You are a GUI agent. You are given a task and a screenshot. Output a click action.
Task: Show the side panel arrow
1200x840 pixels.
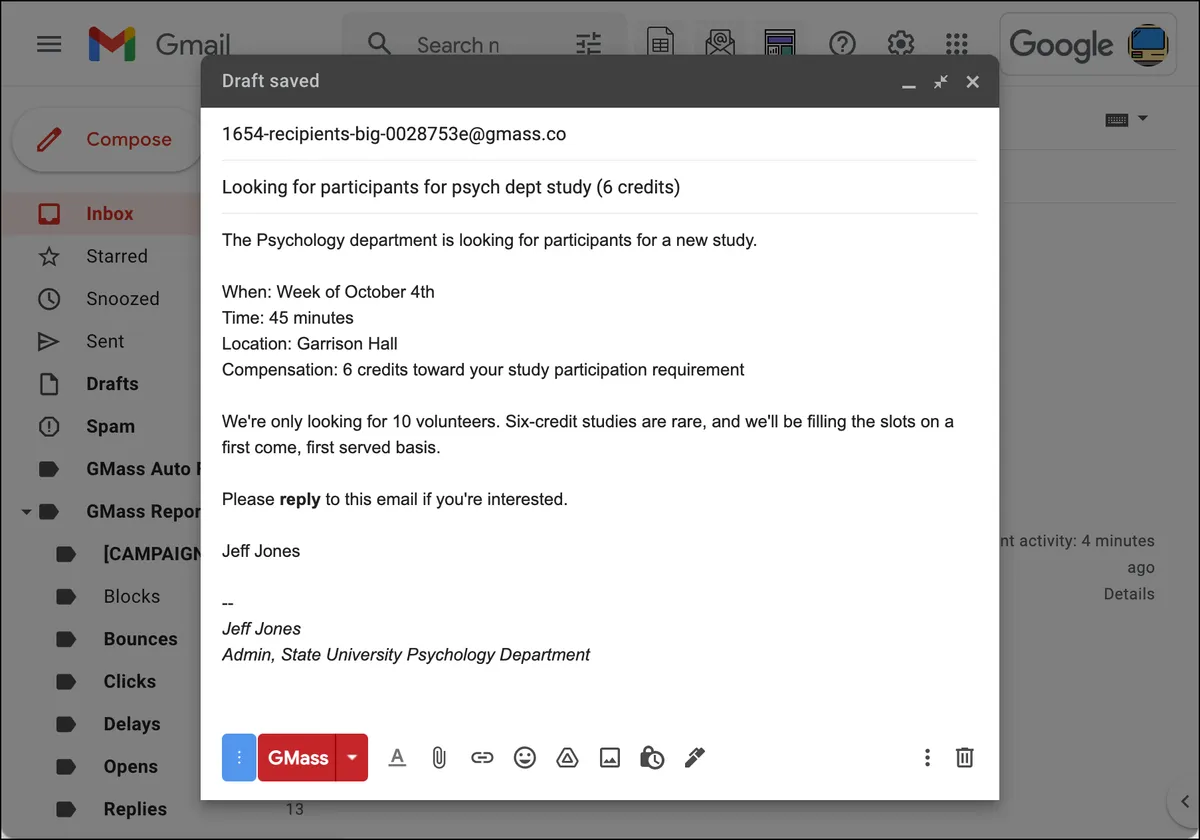1183,800
